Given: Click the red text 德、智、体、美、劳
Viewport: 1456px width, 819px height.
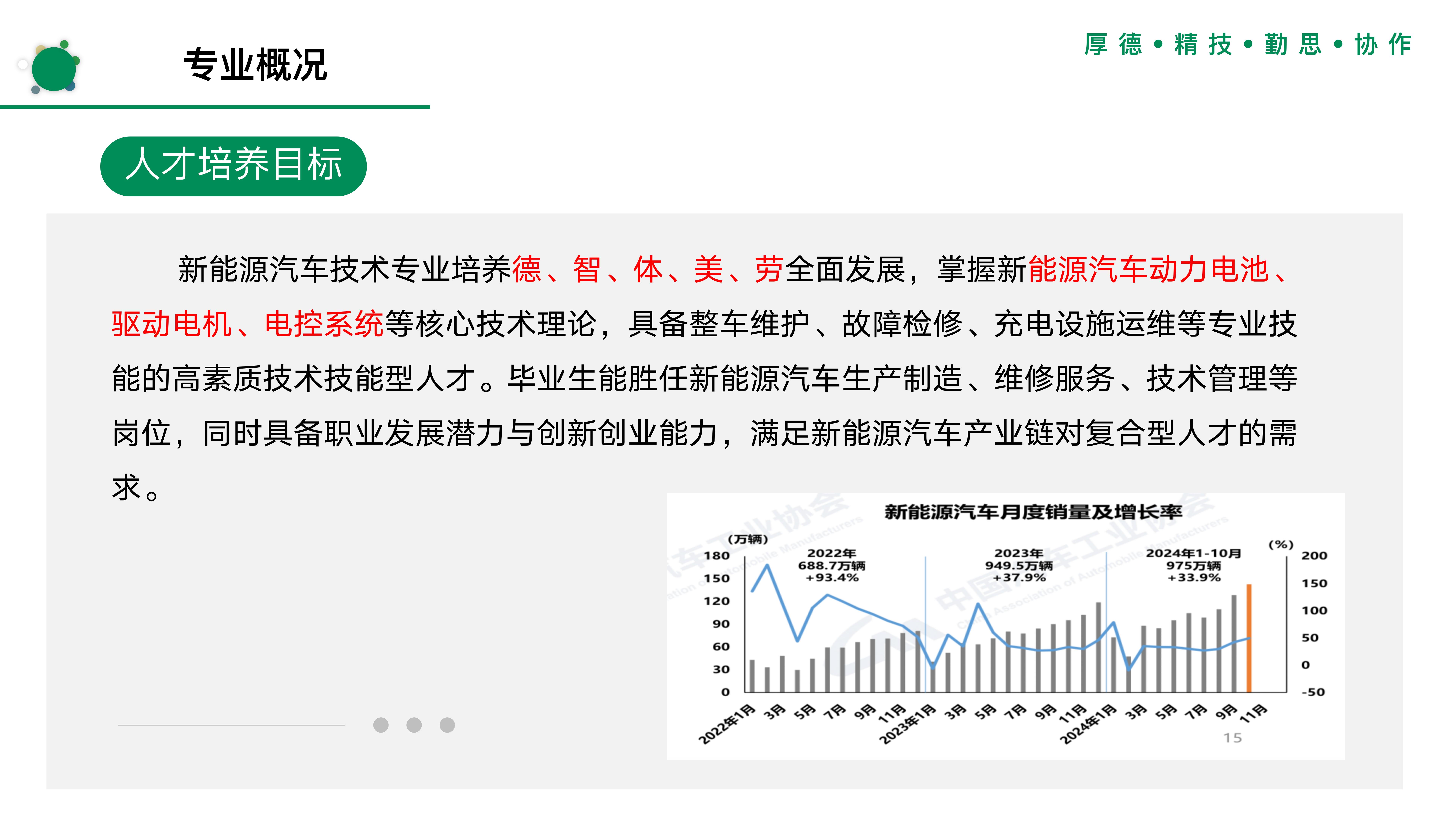Looking at the screenshot, I should pyautogui.click(x=648, y=269).
